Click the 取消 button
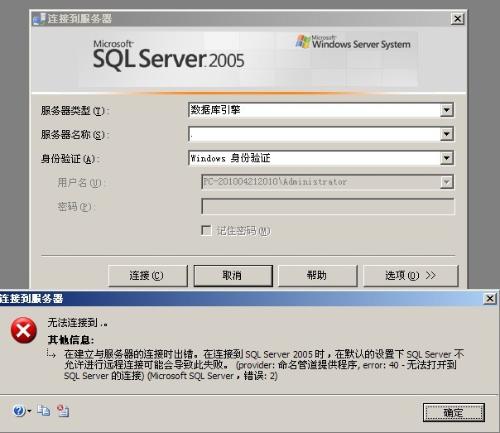 [x=233, y=276]
